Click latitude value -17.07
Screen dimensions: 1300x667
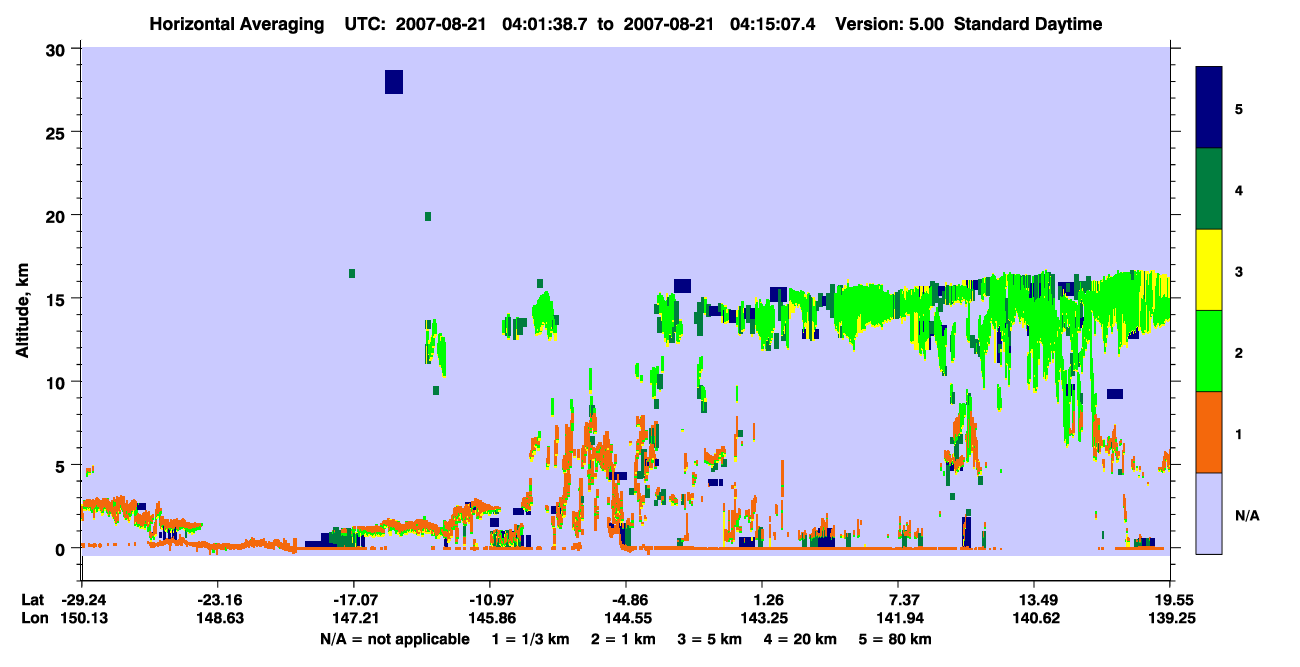[x=353, y=600]
